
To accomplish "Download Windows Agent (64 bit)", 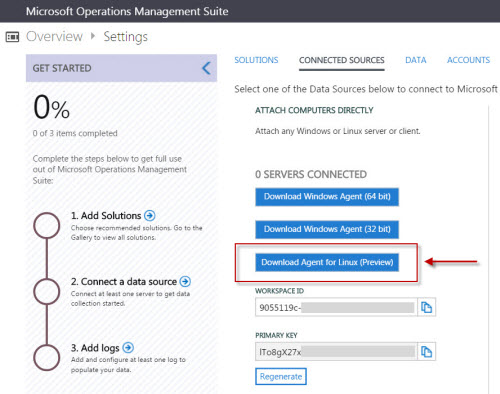I will pyautogui.click(x=327, y=197).
